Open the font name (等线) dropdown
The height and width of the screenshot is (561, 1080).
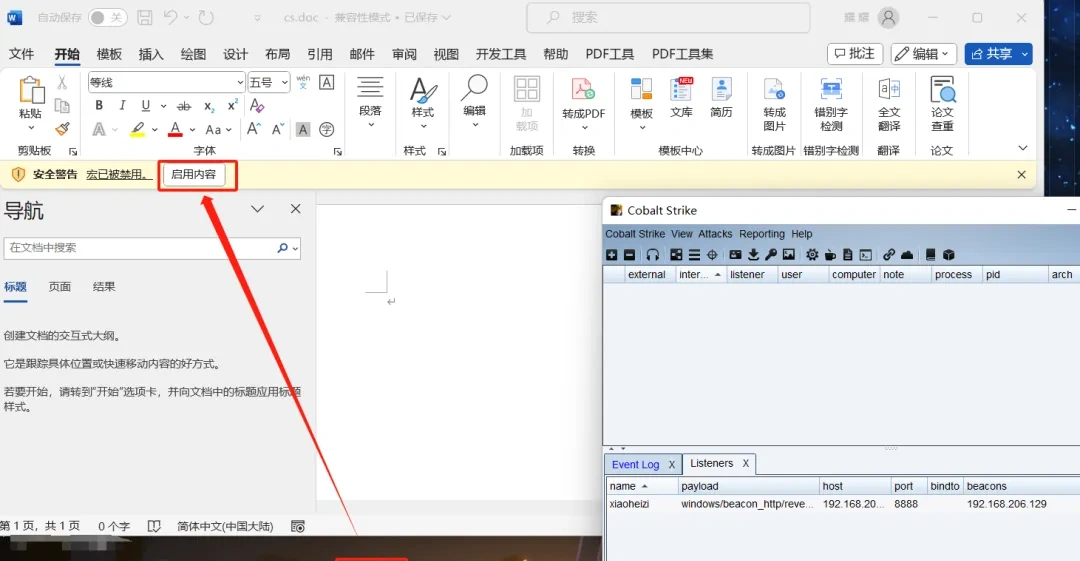tap(240, 83)
